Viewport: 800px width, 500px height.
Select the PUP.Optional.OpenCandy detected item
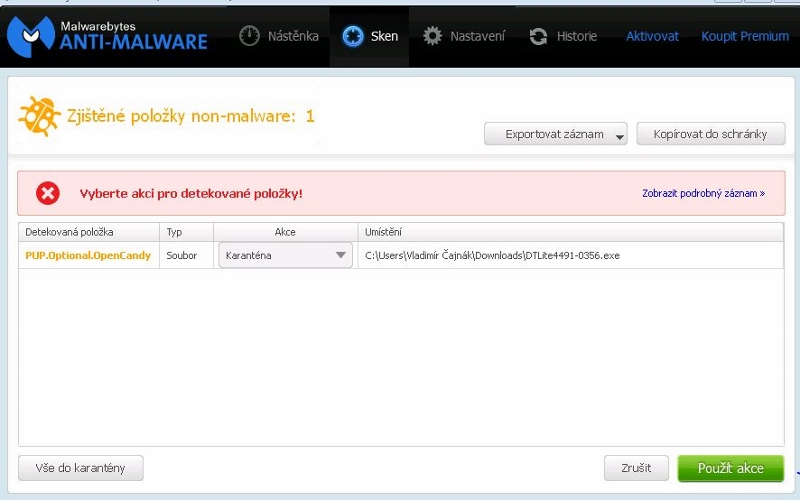[88, 255]
